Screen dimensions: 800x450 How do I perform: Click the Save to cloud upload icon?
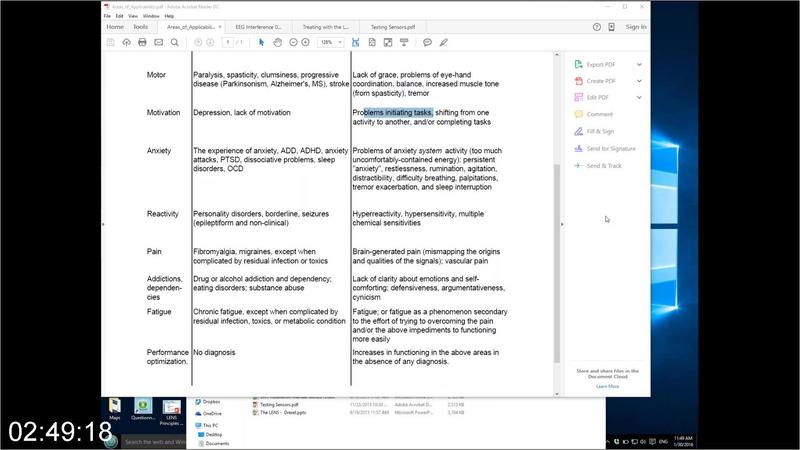(126, 42)
